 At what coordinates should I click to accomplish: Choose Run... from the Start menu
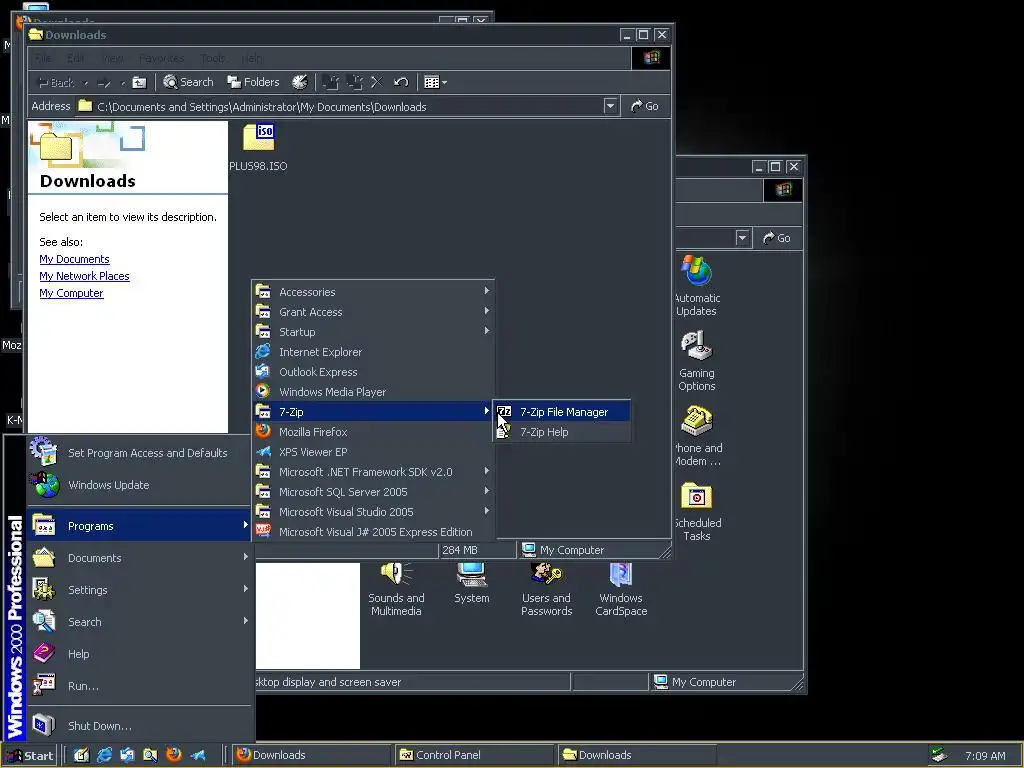139,686
